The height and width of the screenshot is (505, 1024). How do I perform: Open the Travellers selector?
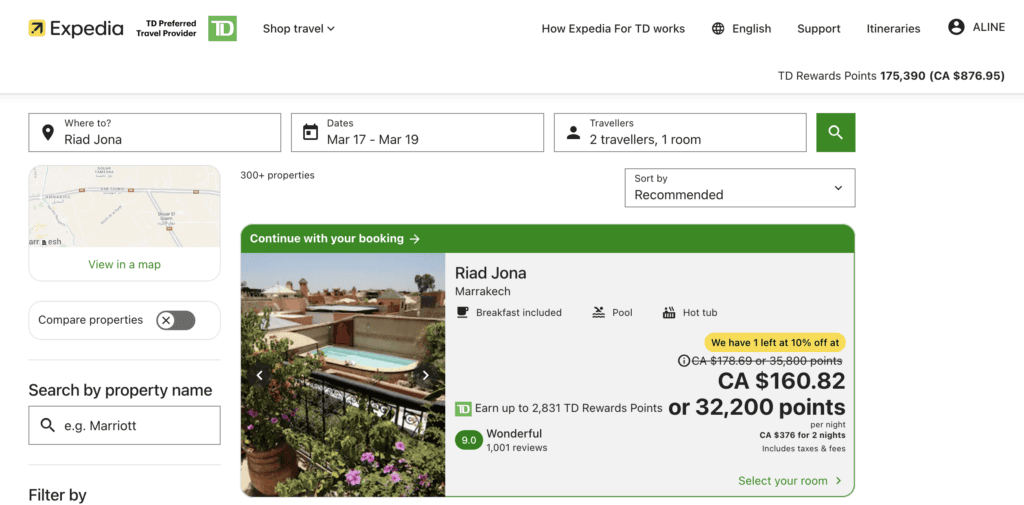680,132
